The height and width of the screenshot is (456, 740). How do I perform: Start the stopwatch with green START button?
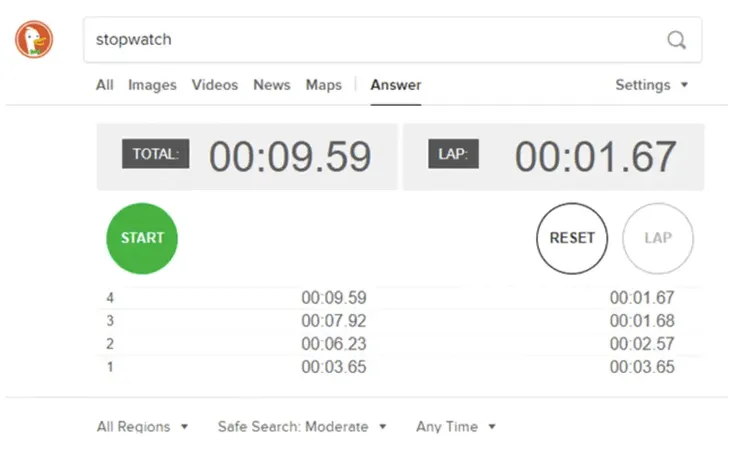click(x=142, y=238)
